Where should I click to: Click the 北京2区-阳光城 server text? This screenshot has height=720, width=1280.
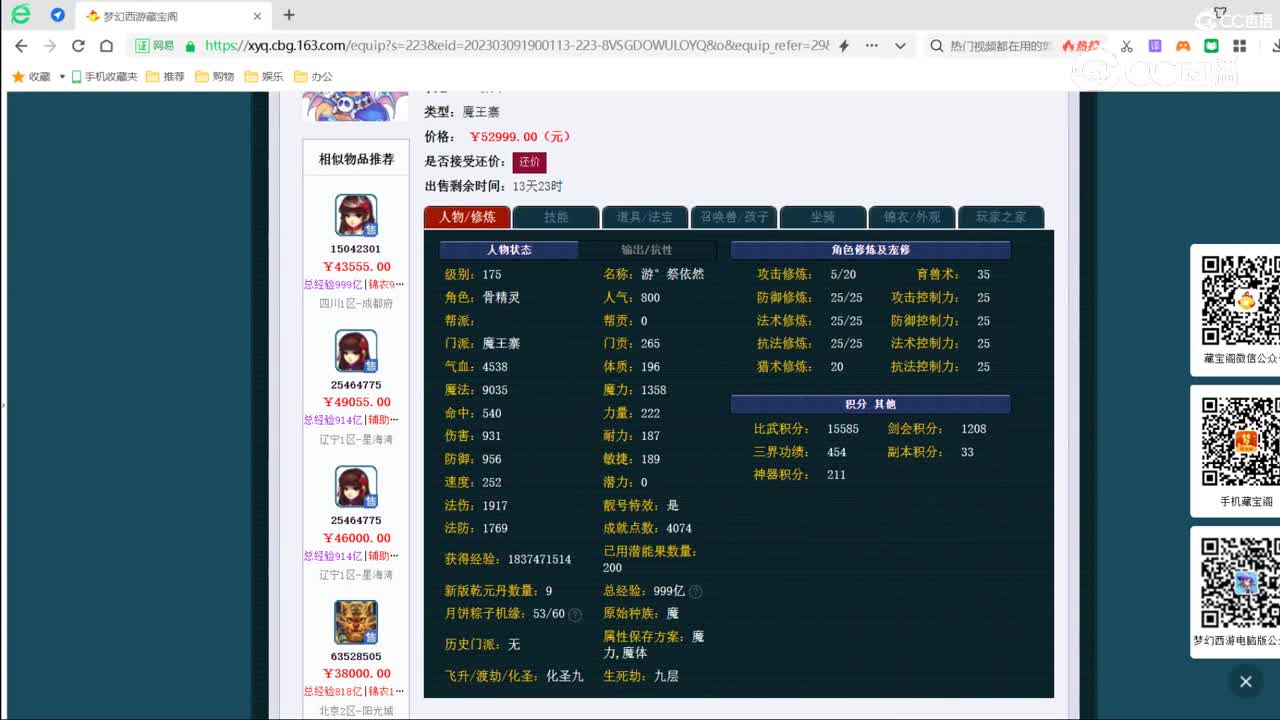[356, 711]
